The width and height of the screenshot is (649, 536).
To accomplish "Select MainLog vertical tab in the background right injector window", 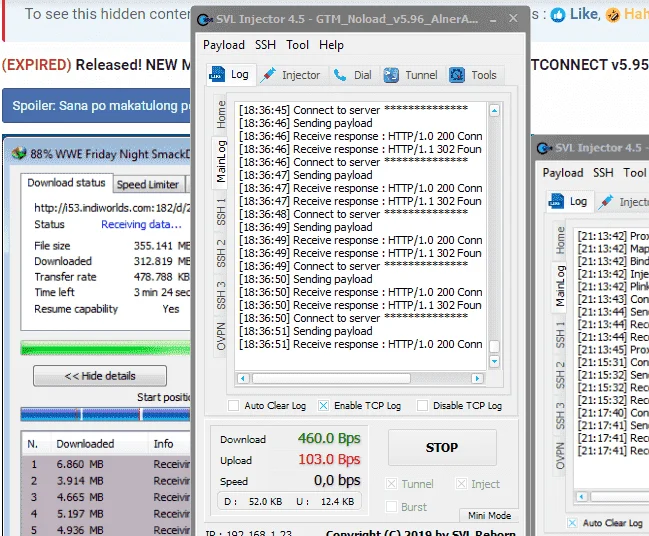I will coord(560,286).
